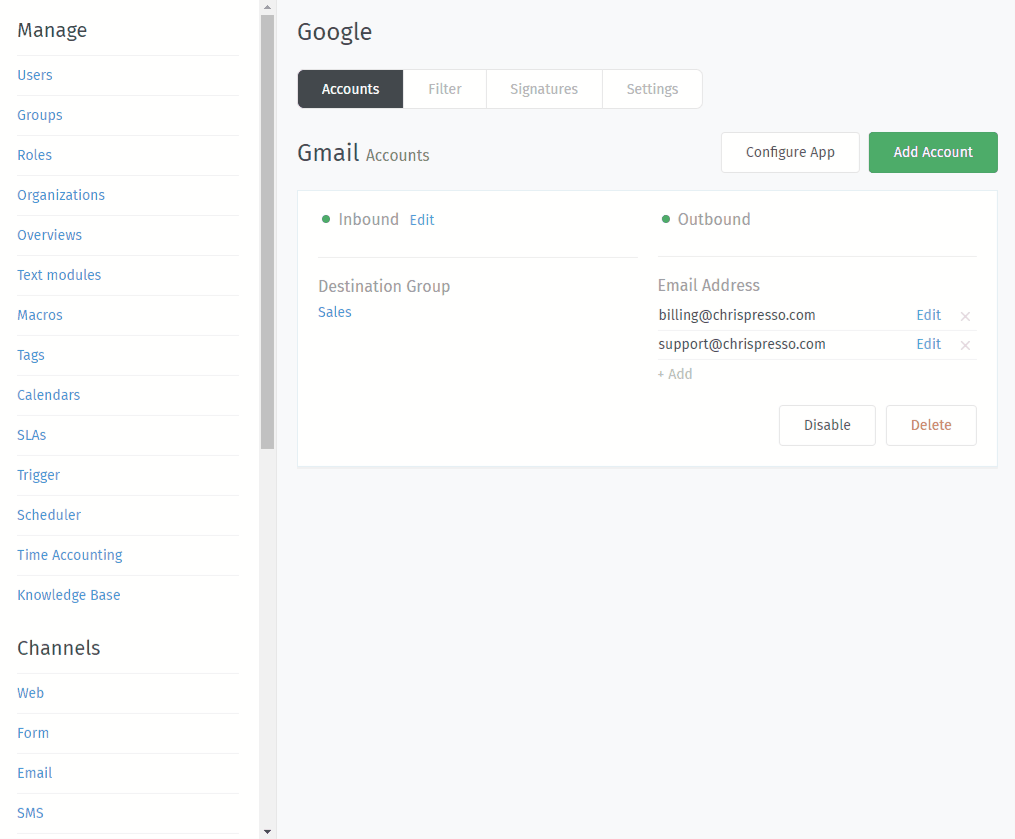Click the Email Address column label
The width and height of the screenshot is (1015, 839).
pos(709,285)
